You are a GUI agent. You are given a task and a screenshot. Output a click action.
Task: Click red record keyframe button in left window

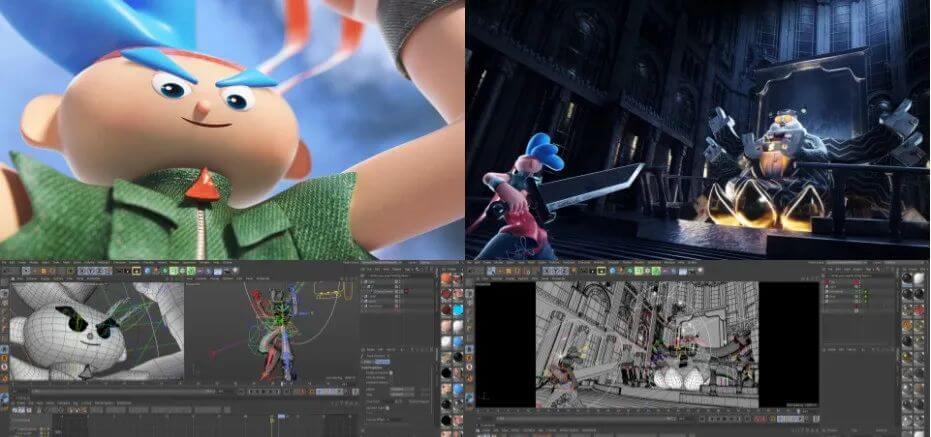300,391
